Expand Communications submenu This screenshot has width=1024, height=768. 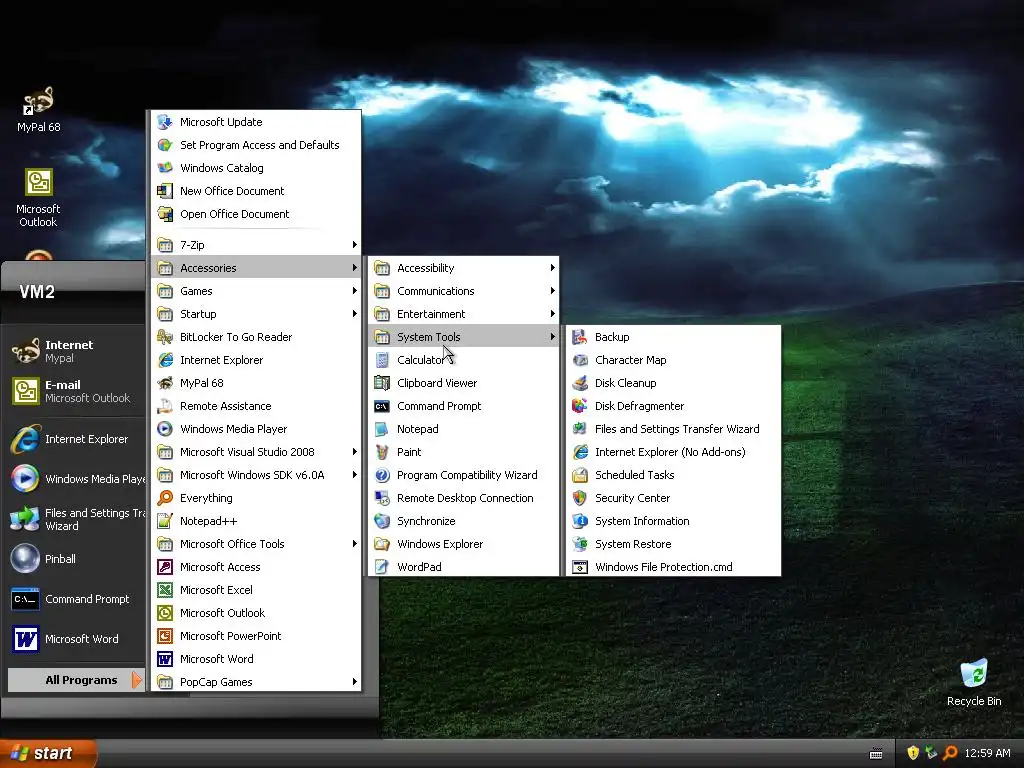[464, 291]
